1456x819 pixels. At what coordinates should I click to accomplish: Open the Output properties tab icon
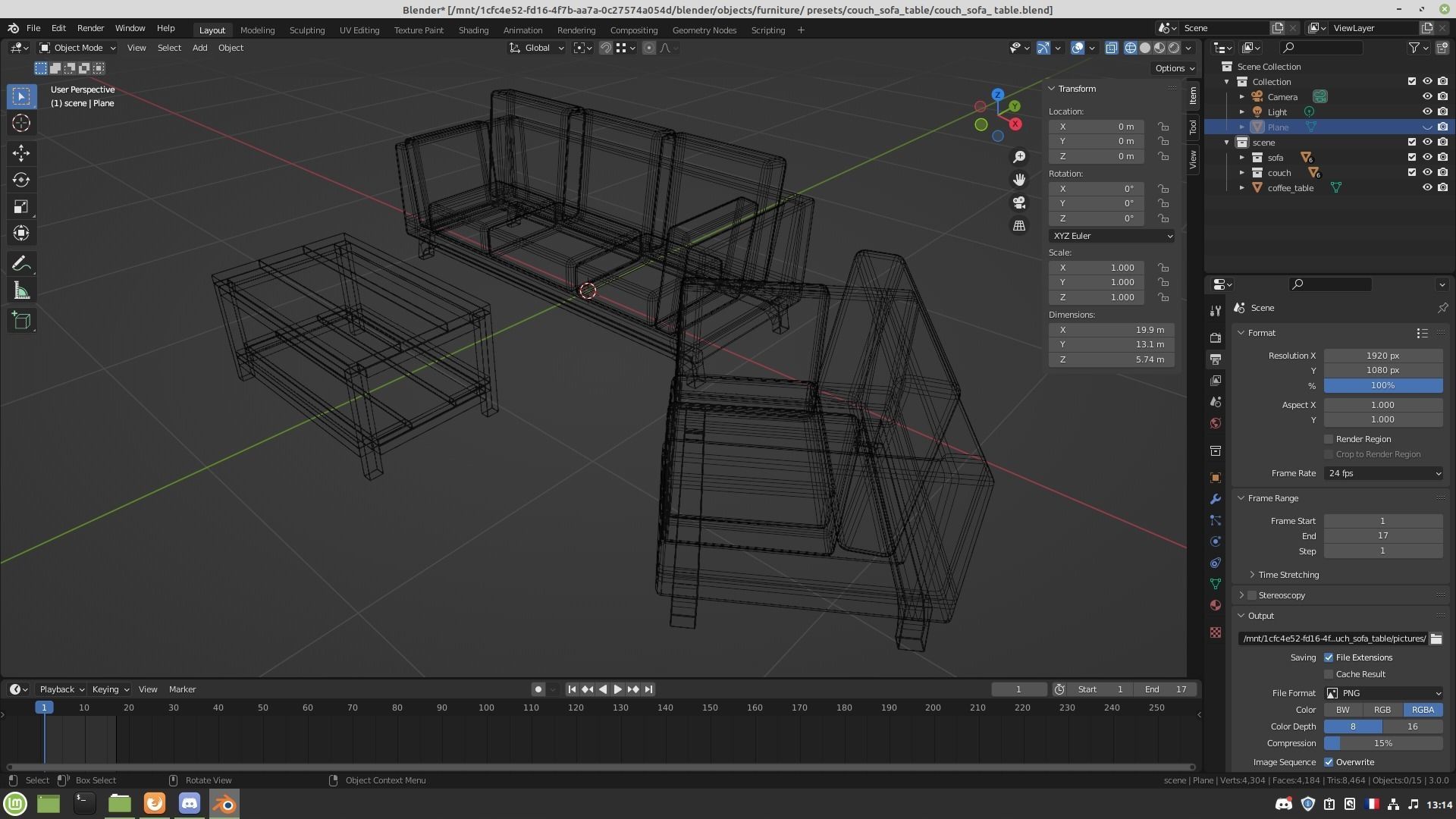click(x=1216, y=359)
